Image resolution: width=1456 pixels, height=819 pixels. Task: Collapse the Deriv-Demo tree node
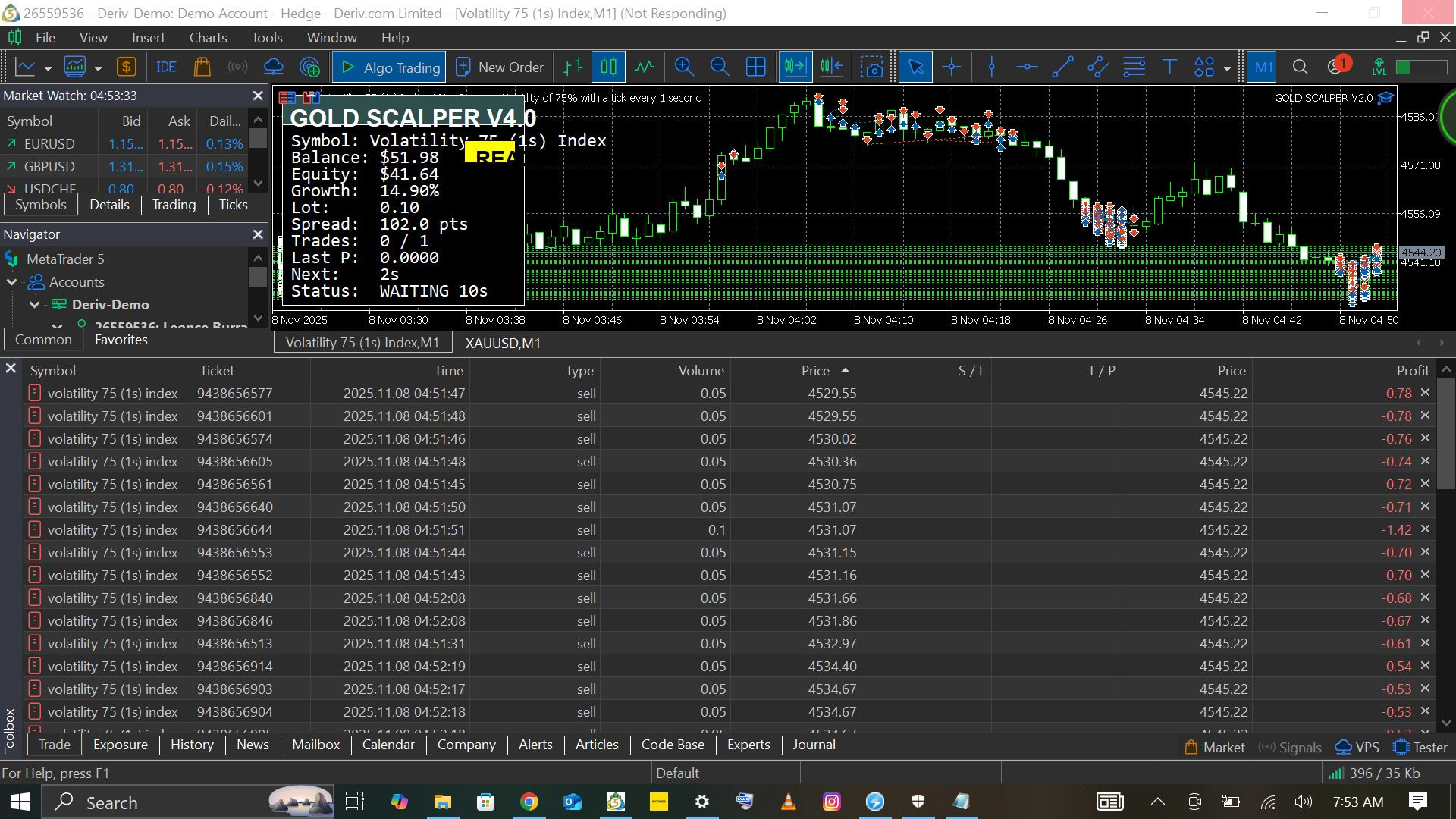tap(35, 305)
